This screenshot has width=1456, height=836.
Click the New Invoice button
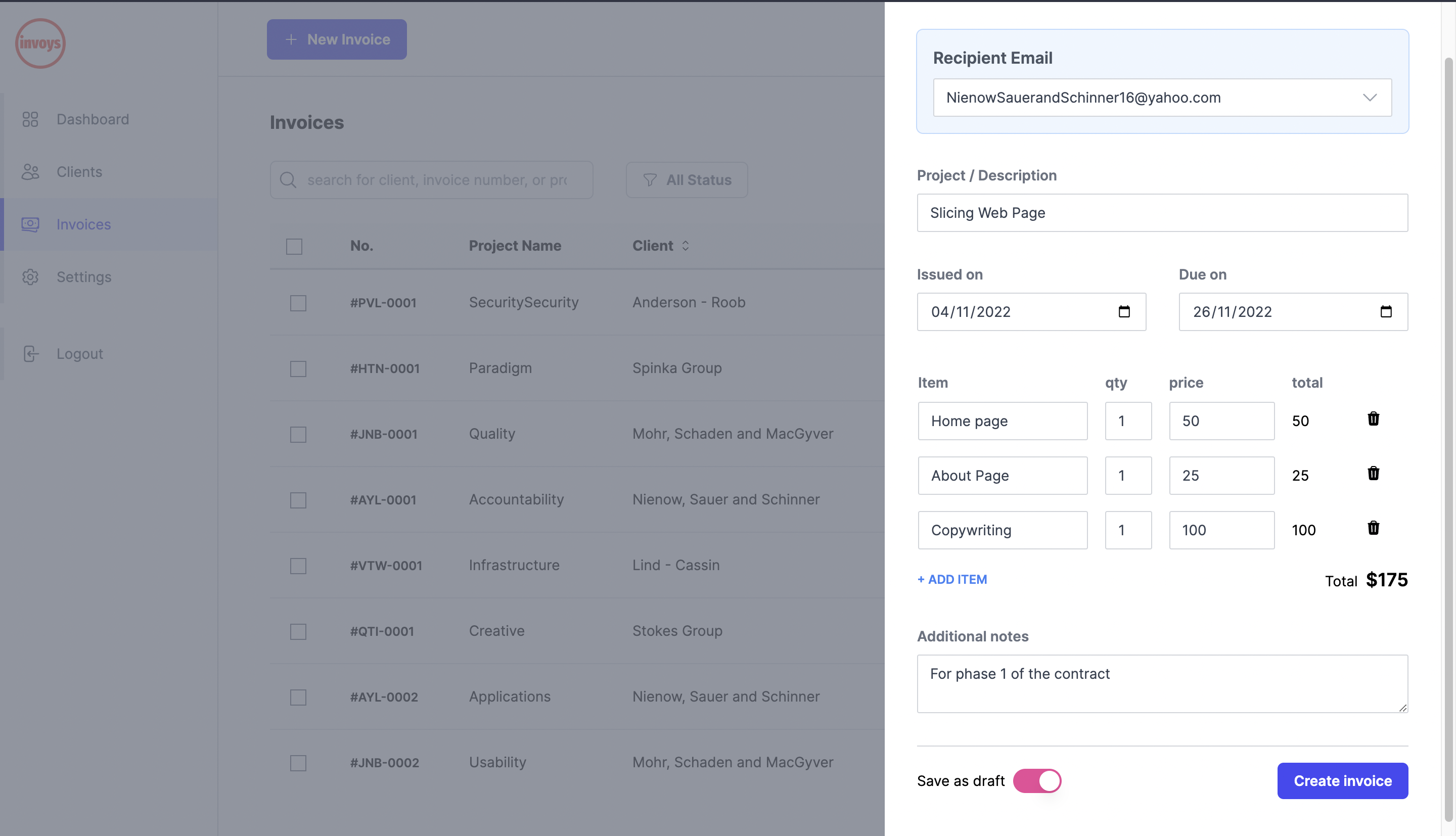point(337,39)
